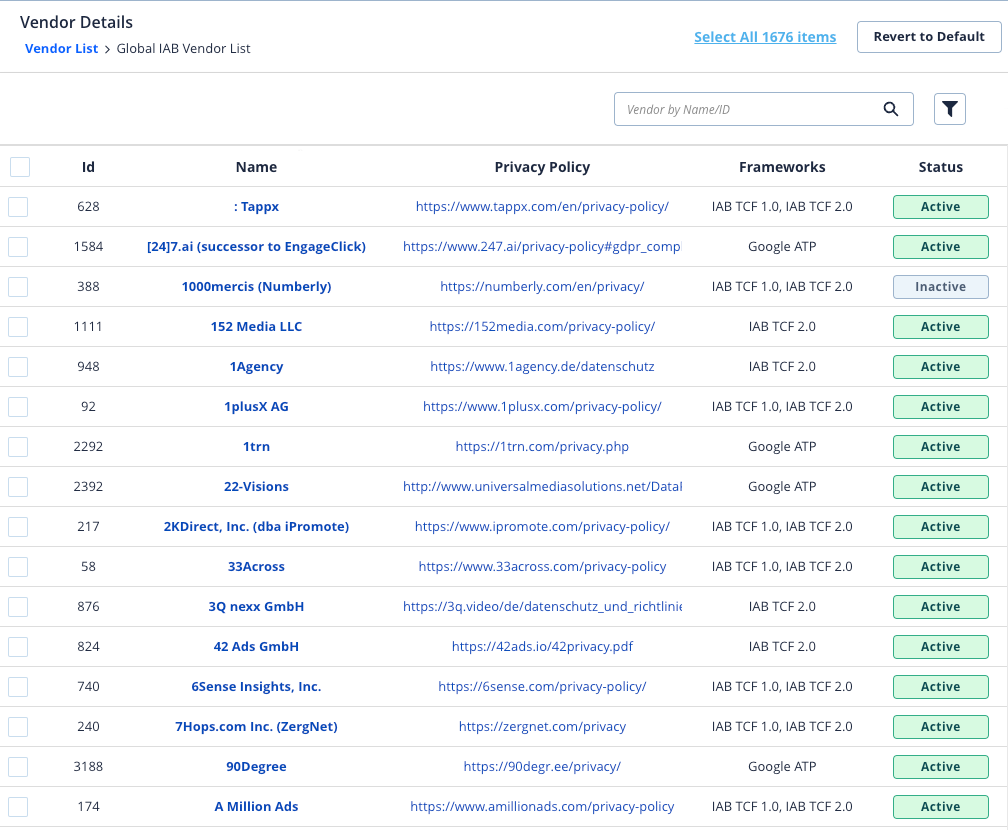This screenshot has width=1008, height=830.
Task: Open the 6Sense Insights, Inc. vendor
Action: [256, 687]
